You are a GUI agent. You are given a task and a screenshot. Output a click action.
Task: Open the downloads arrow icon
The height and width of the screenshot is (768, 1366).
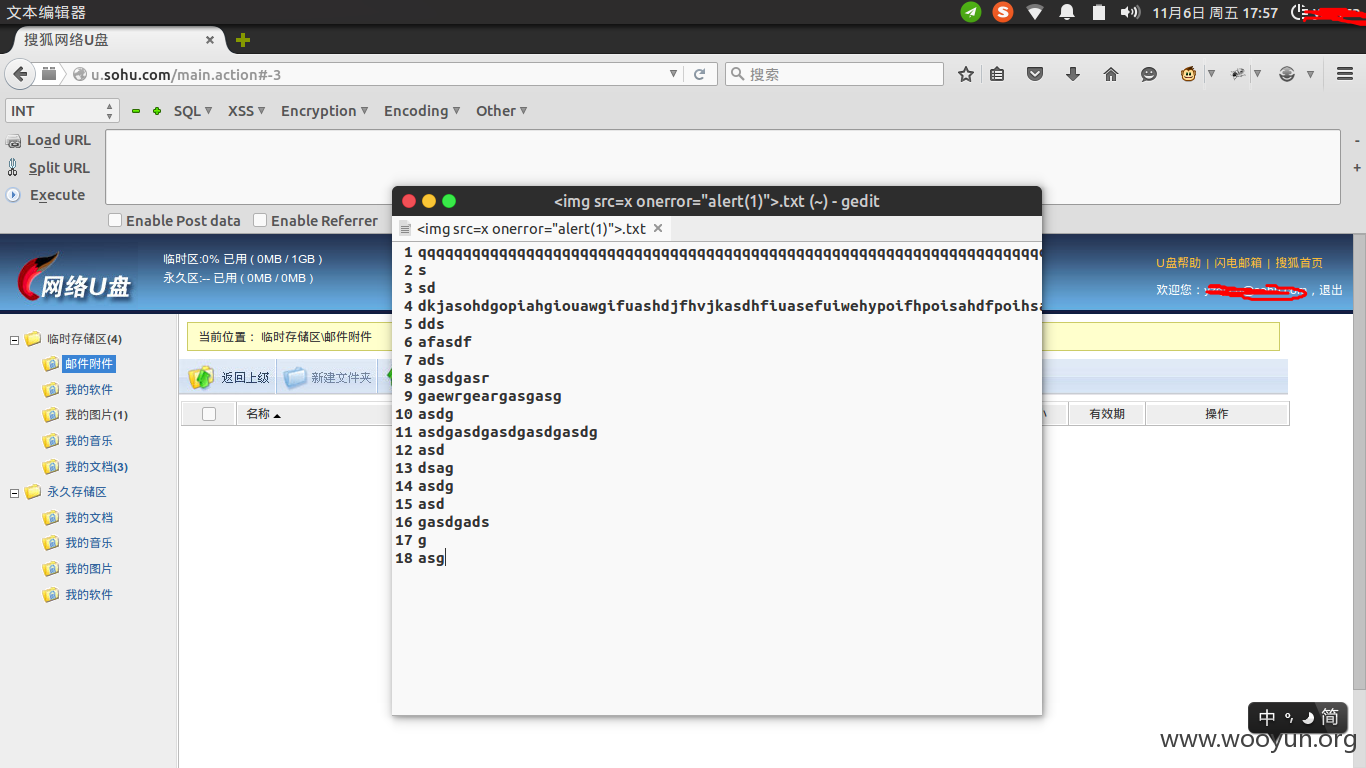[x=1073, y=74]
